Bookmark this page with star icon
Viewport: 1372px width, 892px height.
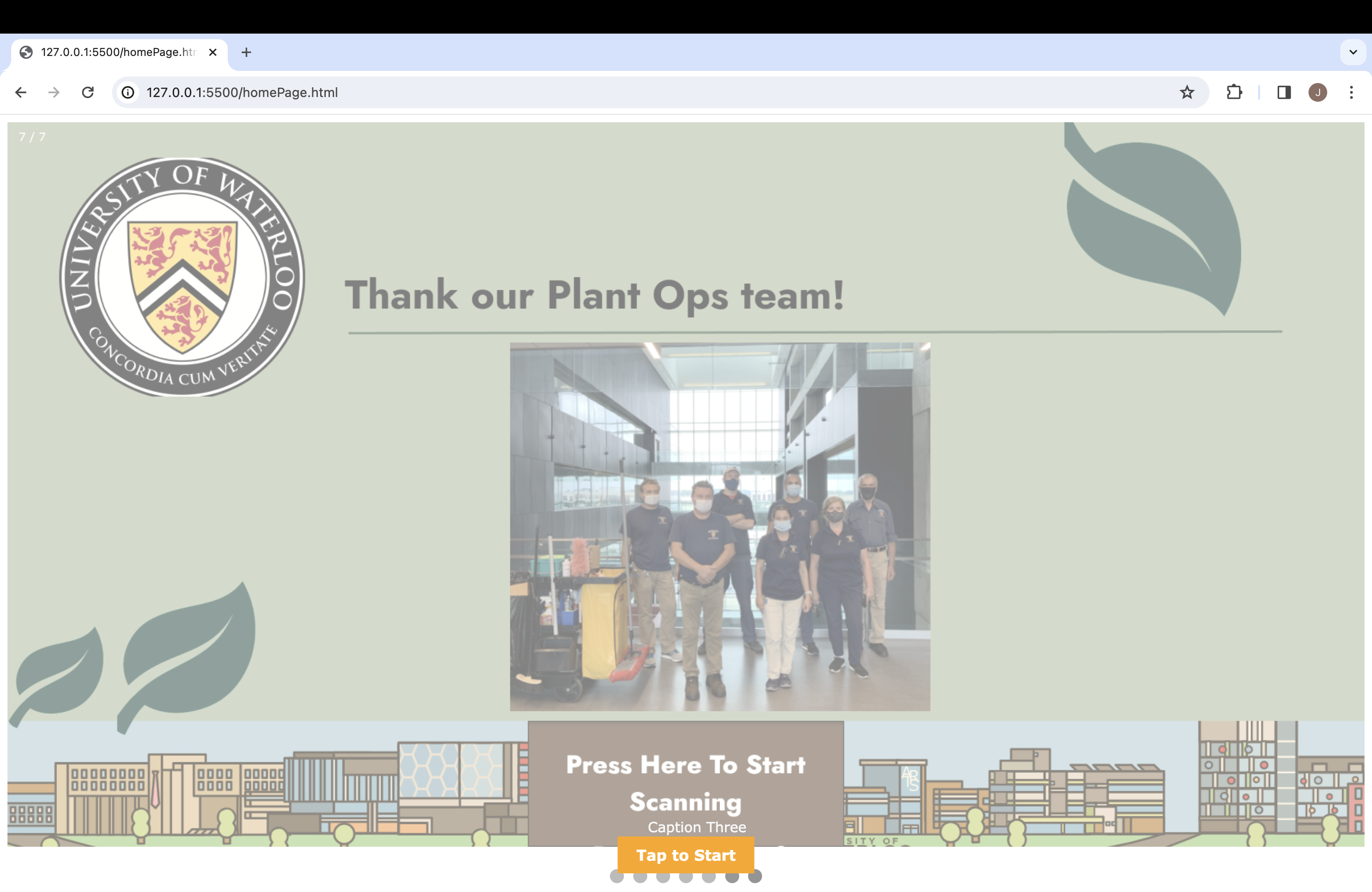point(1186,92)
